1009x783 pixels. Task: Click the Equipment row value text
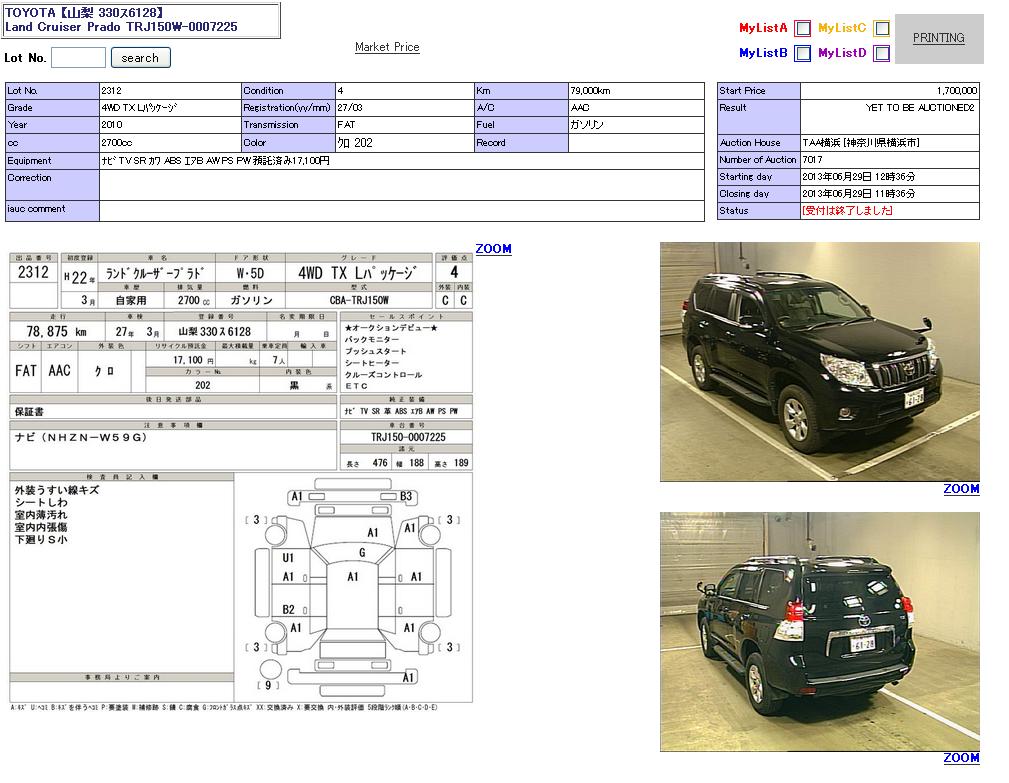pos(215,160)
